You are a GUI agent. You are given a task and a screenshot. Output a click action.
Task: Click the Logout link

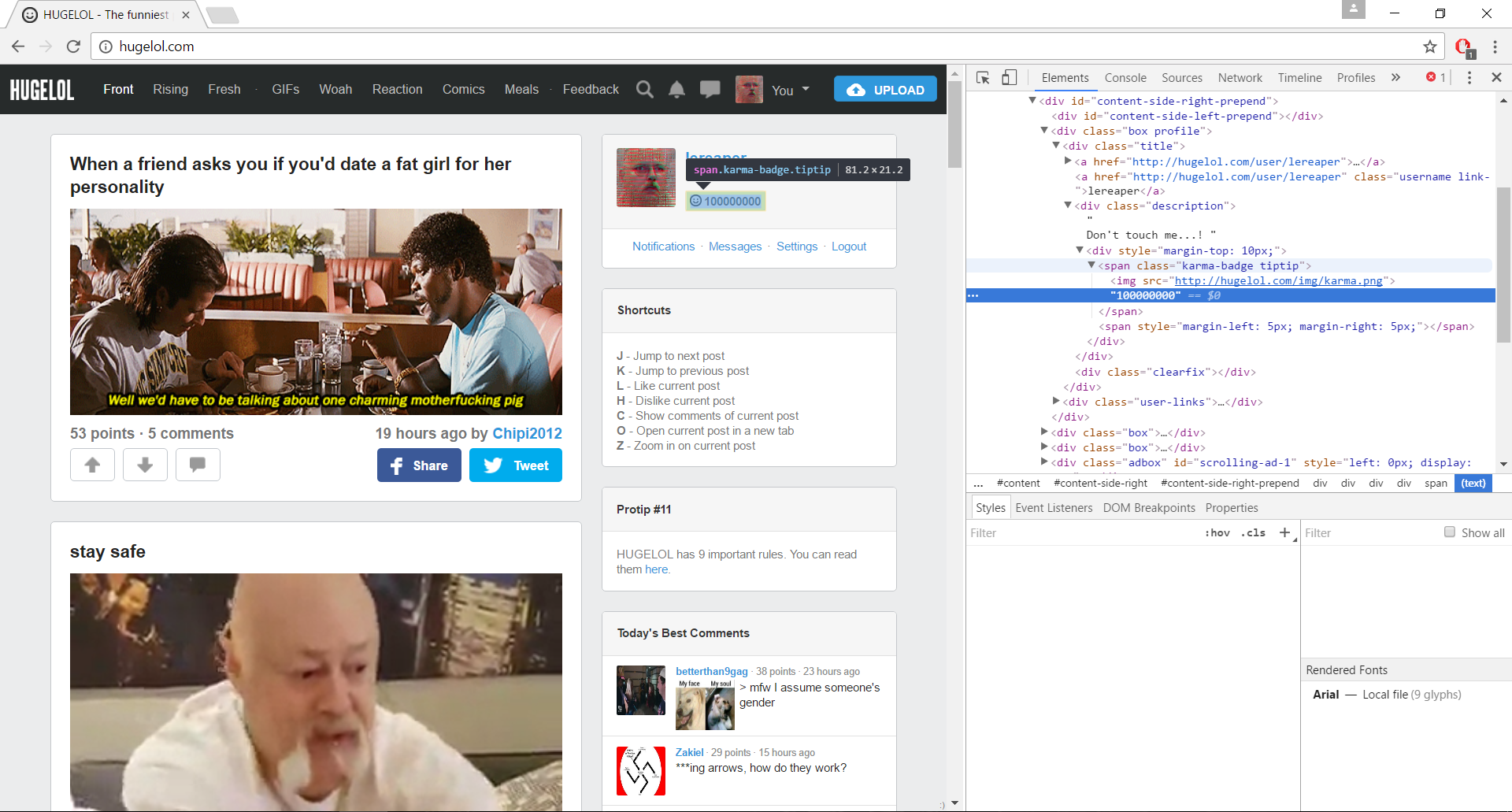point(849,247)
